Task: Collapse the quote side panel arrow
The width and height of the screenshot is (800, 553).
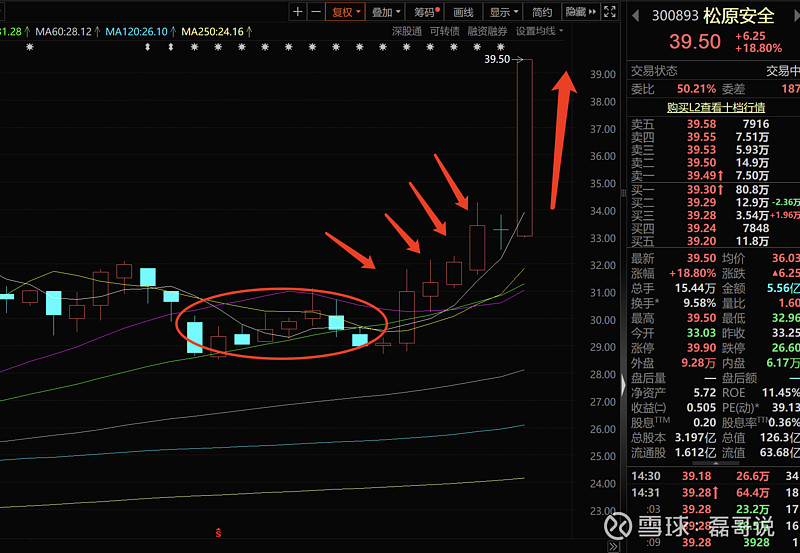Action: [623, 385]
